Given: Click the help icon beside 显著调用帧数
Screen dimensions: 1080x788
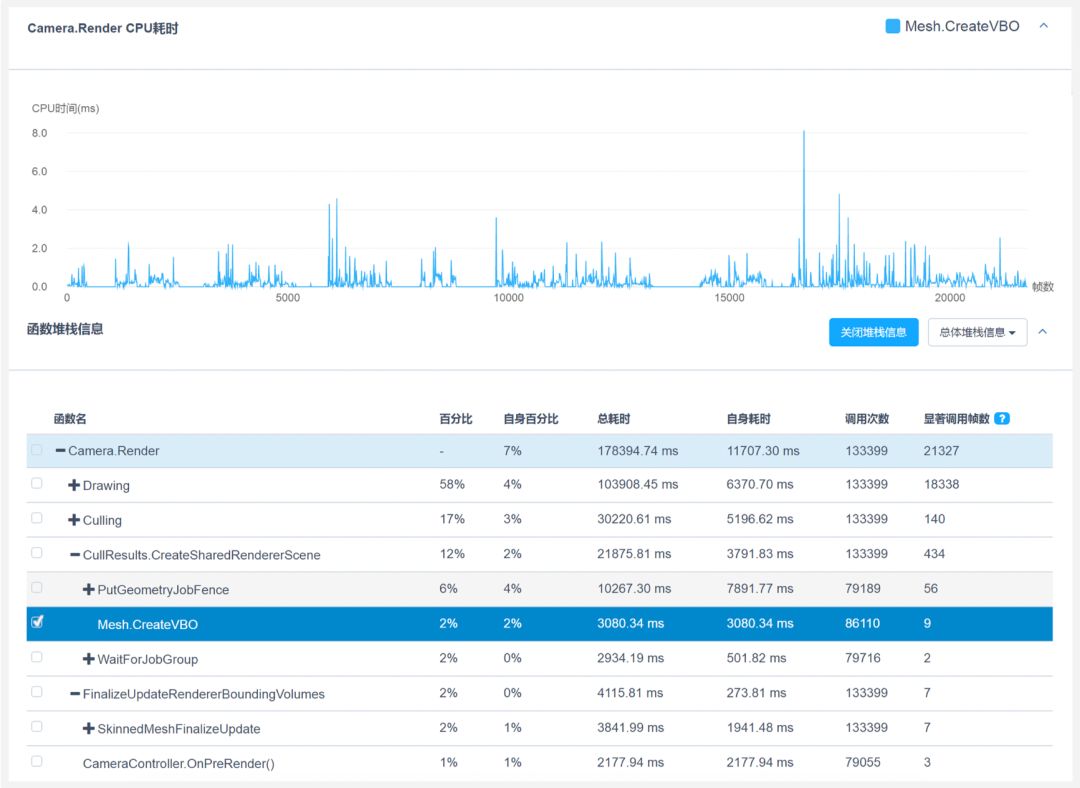Looking at the screenshot, I should [1002, 418].
